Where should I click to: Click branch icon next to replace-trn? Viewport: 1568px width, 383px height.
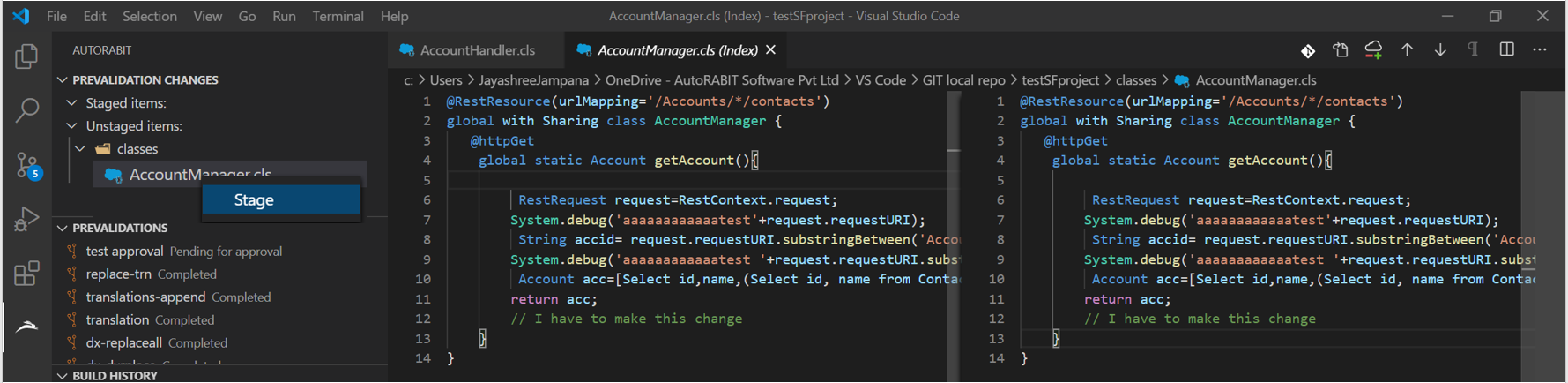click(71, 274)
